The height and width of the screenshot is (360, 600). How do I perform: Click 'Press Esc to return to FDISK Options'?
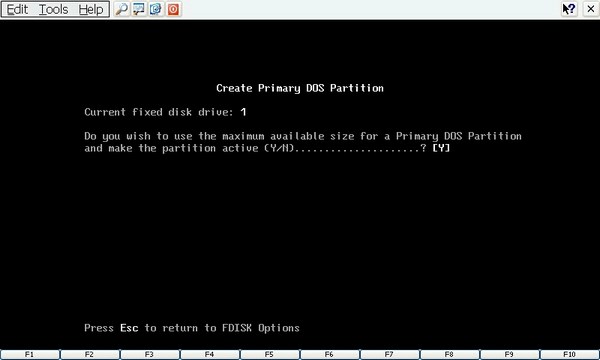(192, 328)
